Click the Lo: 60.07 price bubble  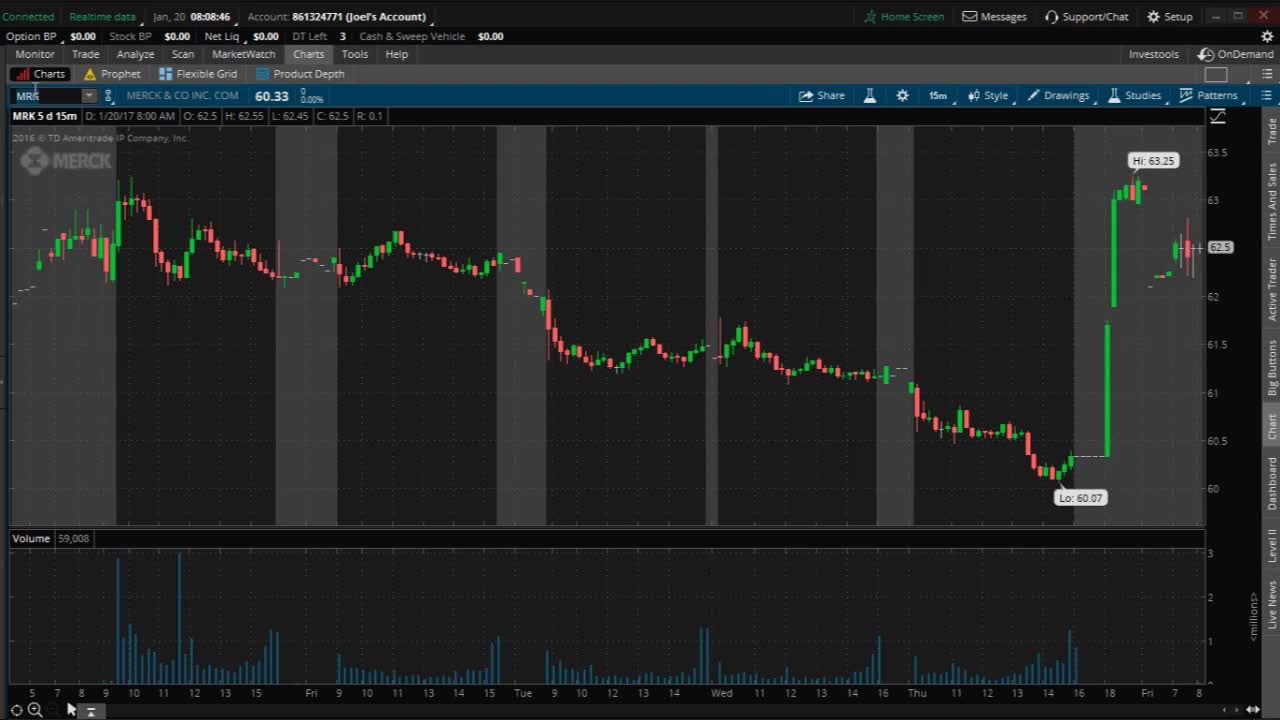(1081, 498)
